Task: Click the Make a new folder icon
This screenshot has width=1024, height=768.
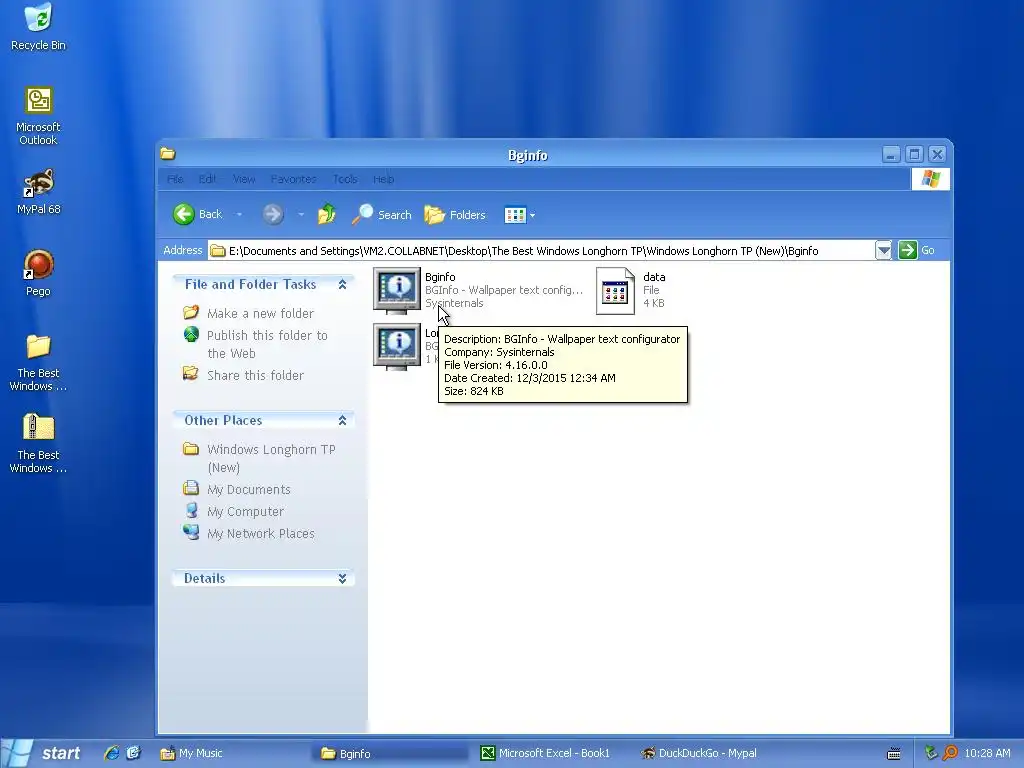Action: click(x=191, y=312)
